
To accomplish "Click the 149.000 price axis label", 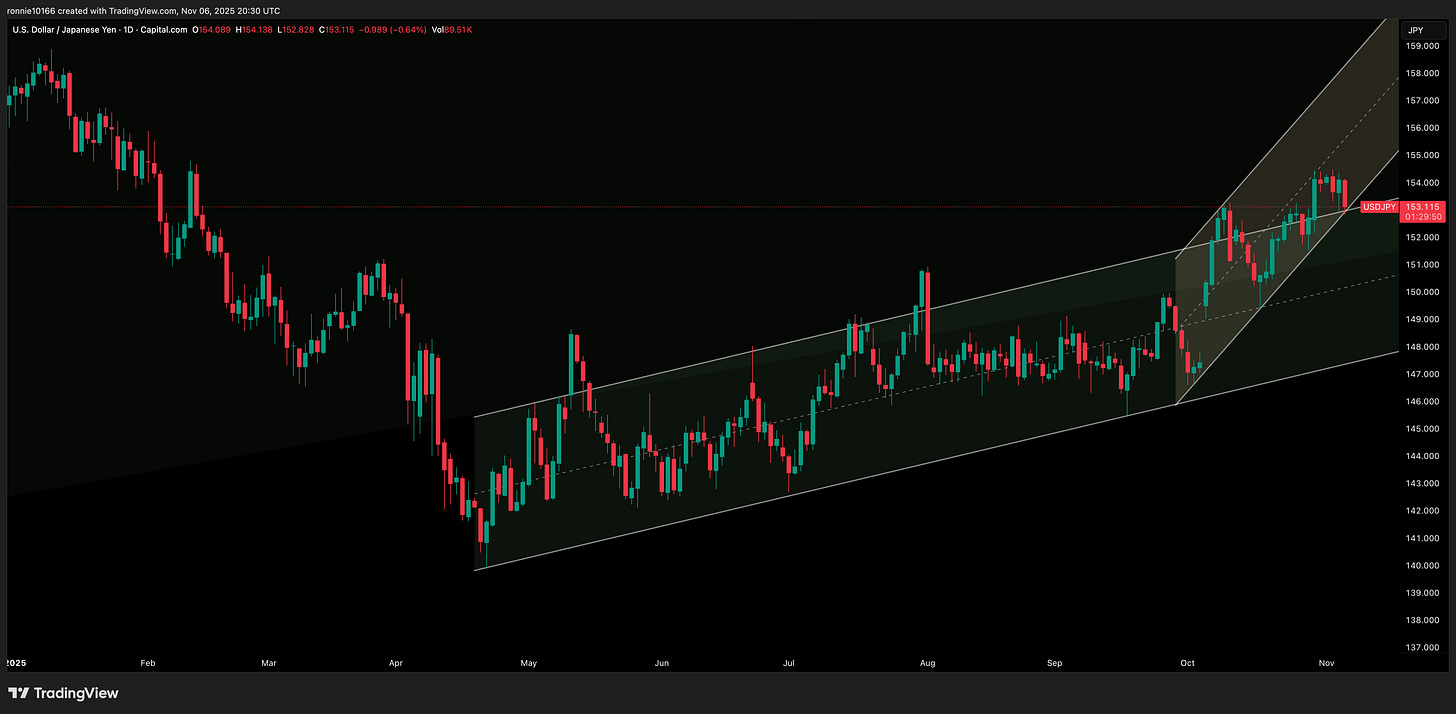I will (x=1423, y=319).
